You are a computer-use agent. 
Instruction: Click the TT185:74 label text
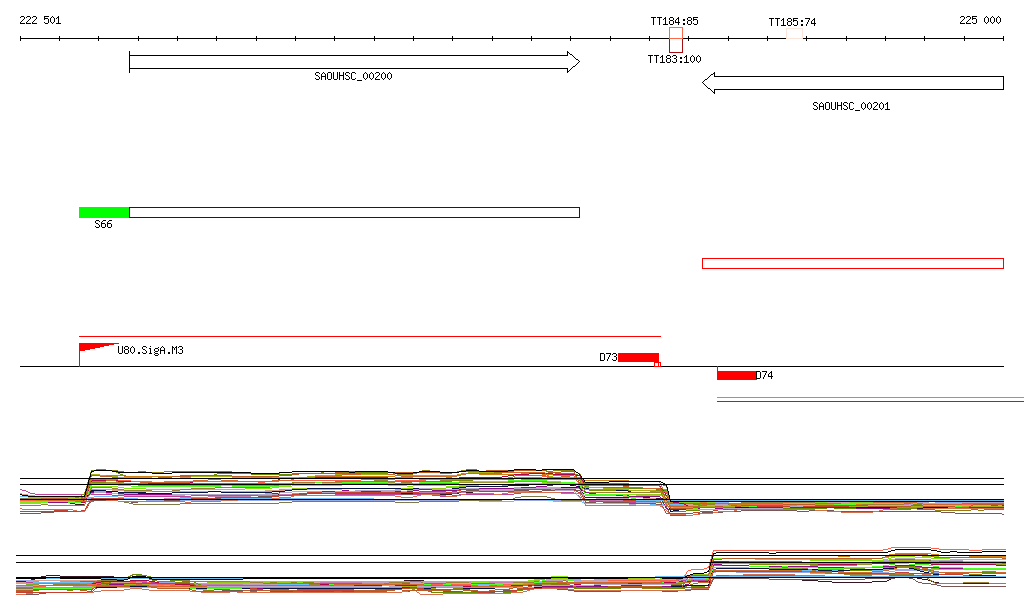[x=792, y=22]
